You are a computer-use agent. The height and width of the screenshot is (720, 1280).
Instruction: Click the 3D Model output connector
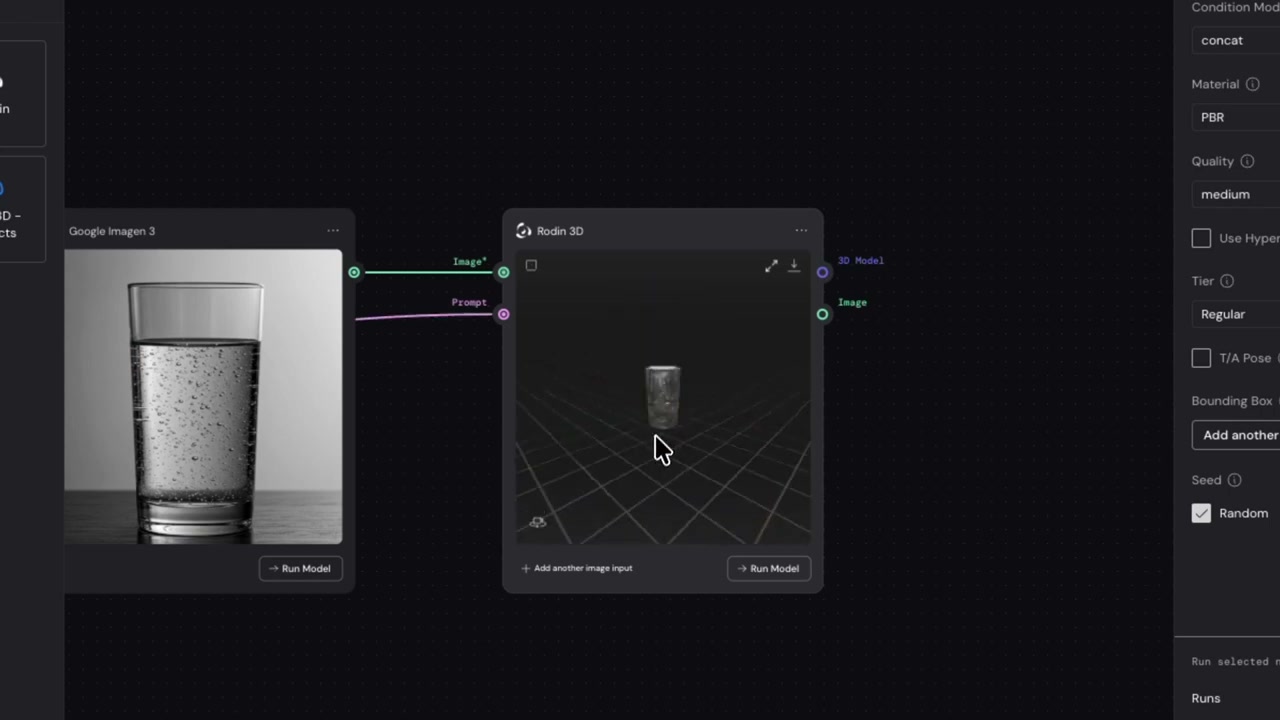(x=822, y=272)
